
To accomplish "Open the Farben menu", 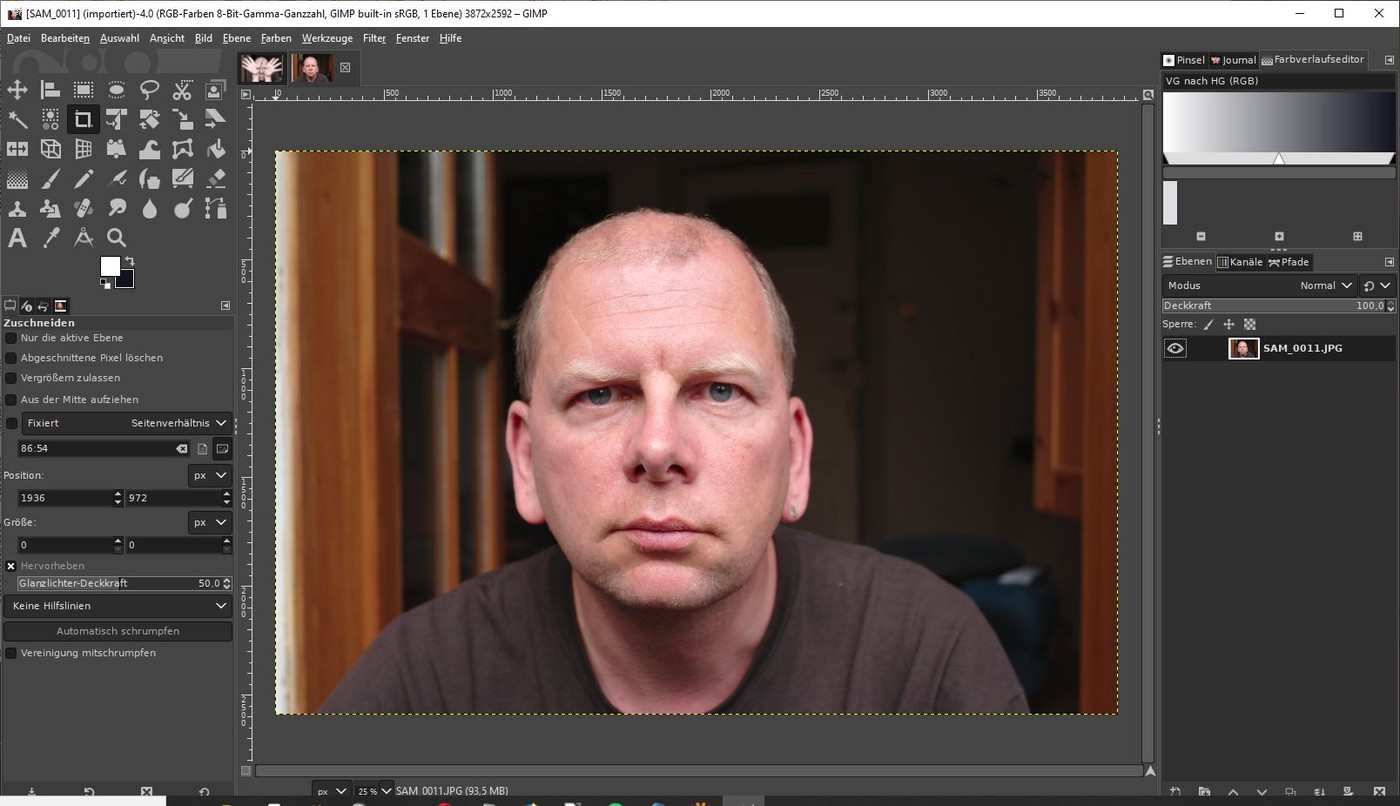I will [276, 38].
